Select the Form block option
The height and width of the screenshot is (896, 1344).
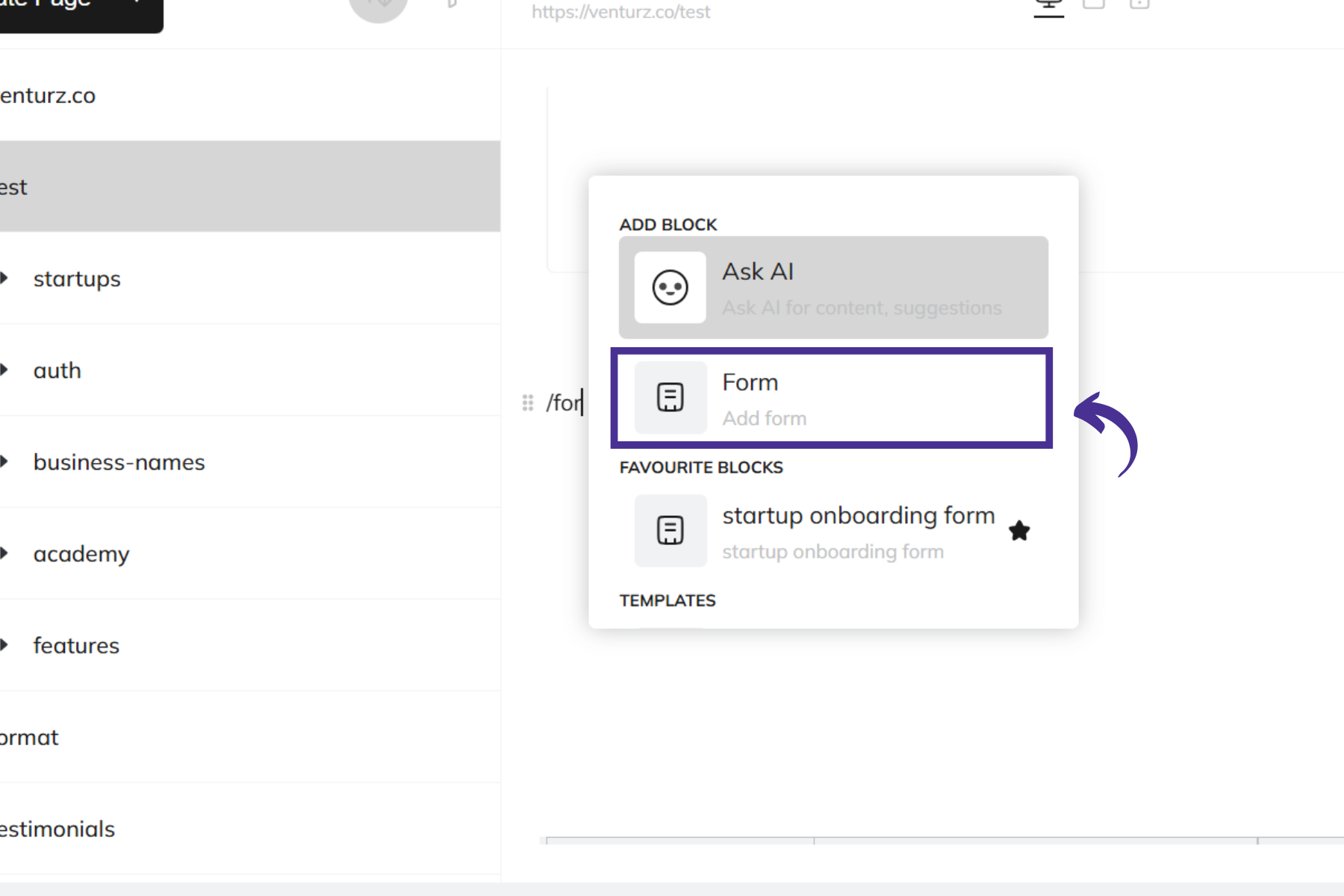click(831, 398)
